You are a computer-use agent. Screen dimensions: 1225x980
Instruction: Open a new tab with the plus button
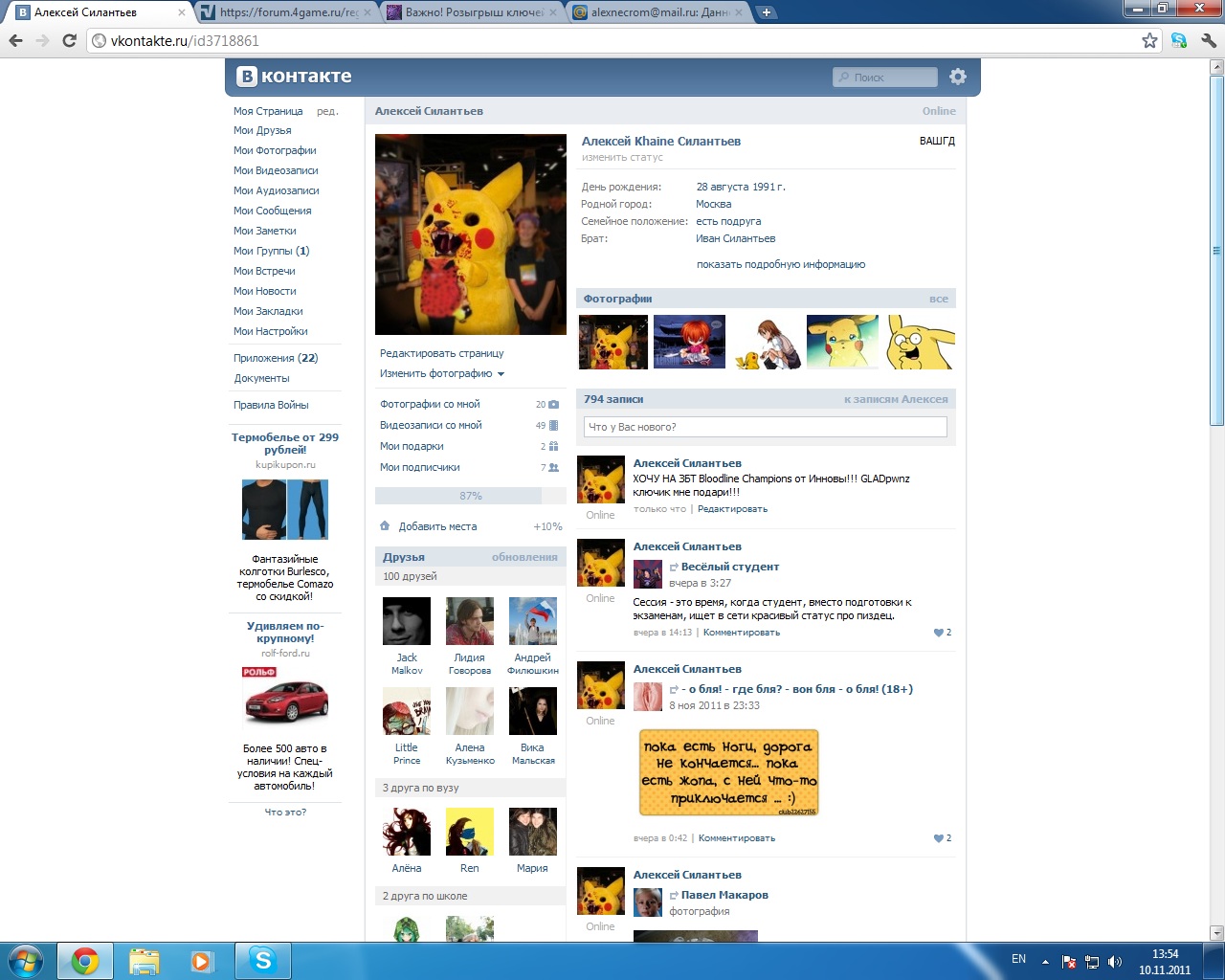click(767, 12)
